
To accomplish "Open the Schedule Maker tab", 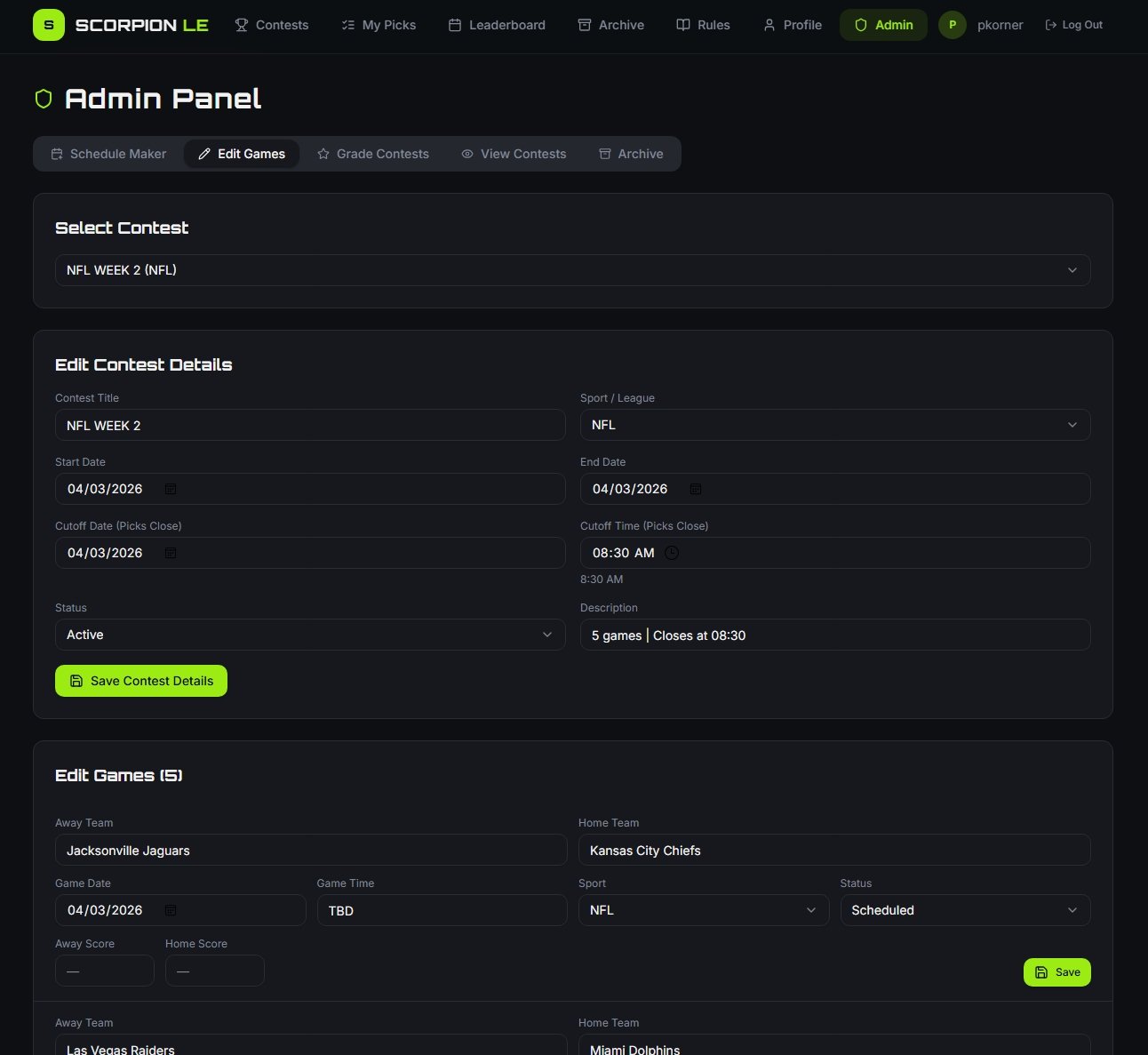I will 108,154.
